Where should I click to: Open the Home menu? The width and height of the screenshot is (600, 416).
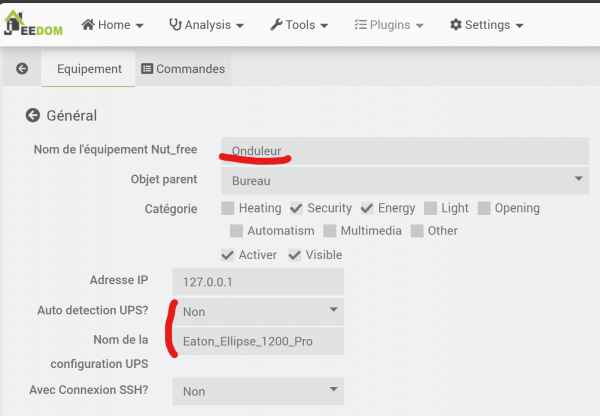[x=112, y=24]
